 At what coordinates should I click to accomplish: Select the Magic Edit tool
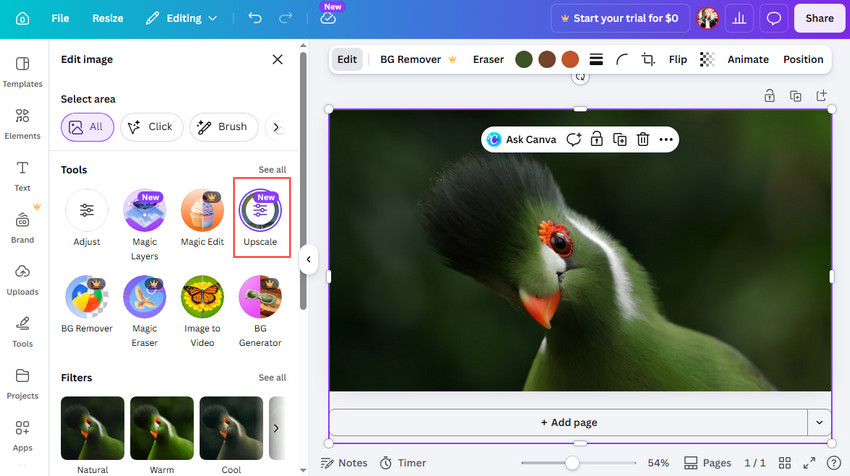click(202, 218)
